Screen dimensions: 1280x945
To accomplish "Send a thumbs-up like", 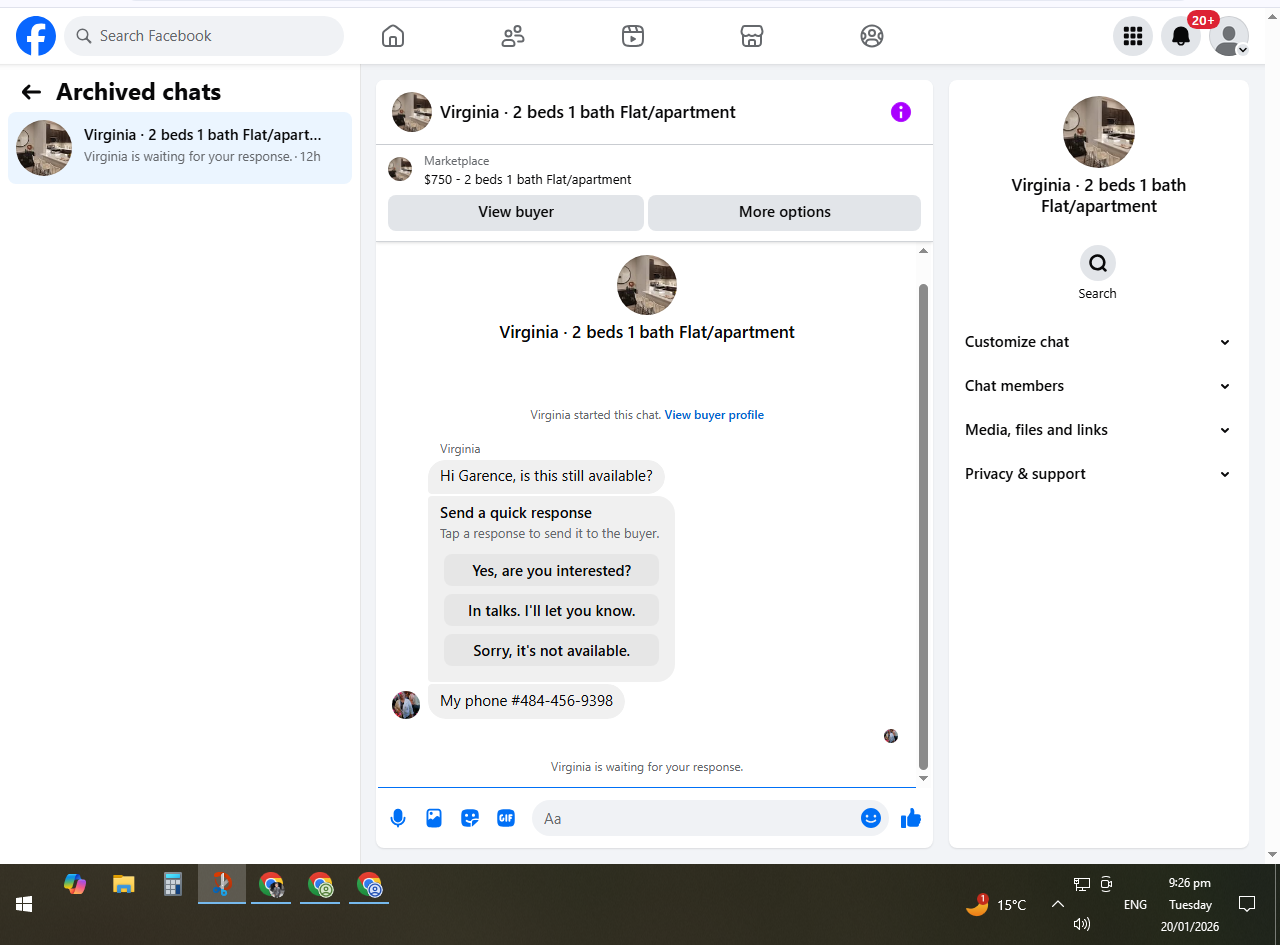I will point(911,818).
